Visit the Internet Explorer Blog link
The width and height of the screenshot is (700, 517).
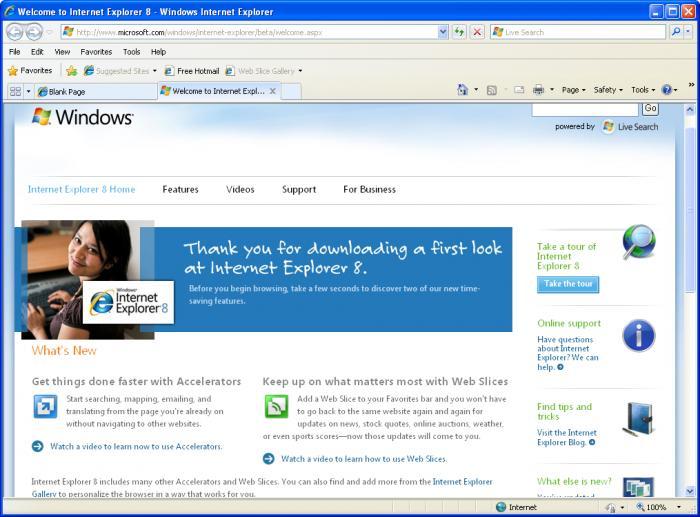pyautogui.click(x=567, y=438)
